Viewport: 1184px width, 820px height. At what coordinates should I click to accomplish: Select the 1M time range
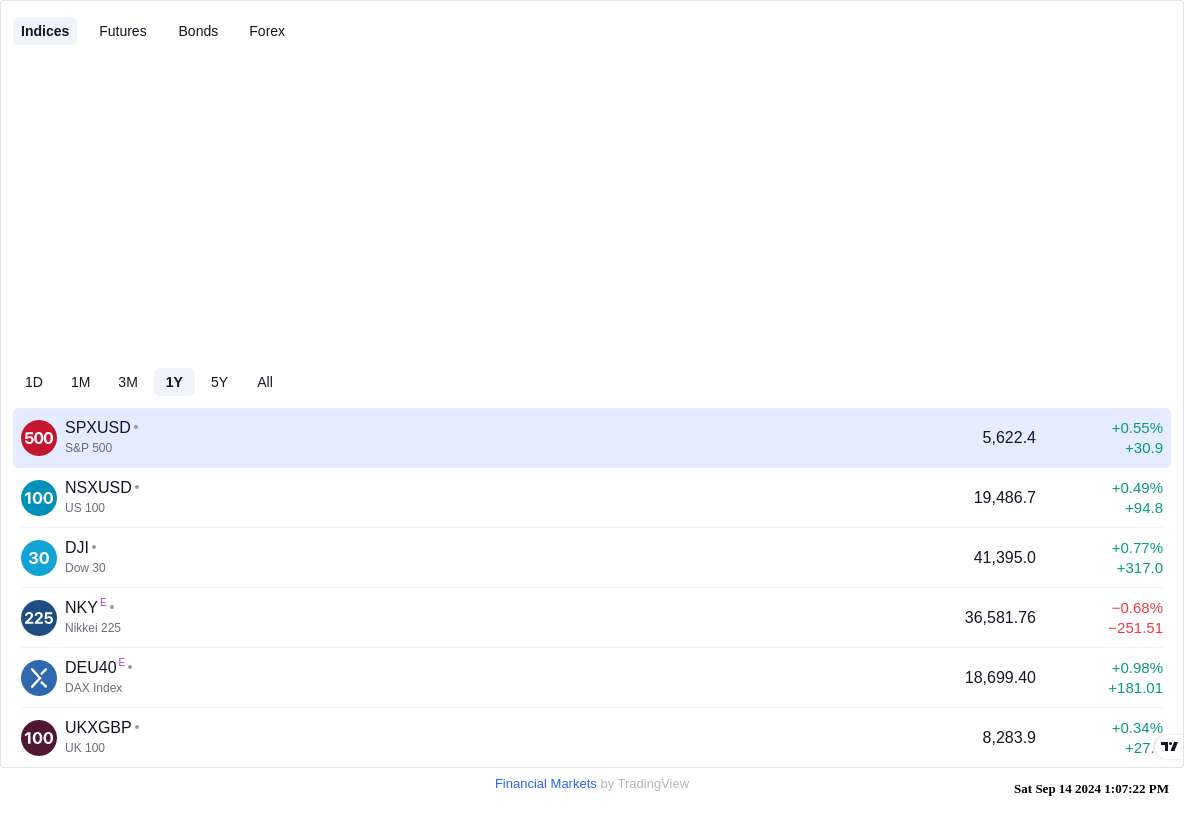(81, 382)
